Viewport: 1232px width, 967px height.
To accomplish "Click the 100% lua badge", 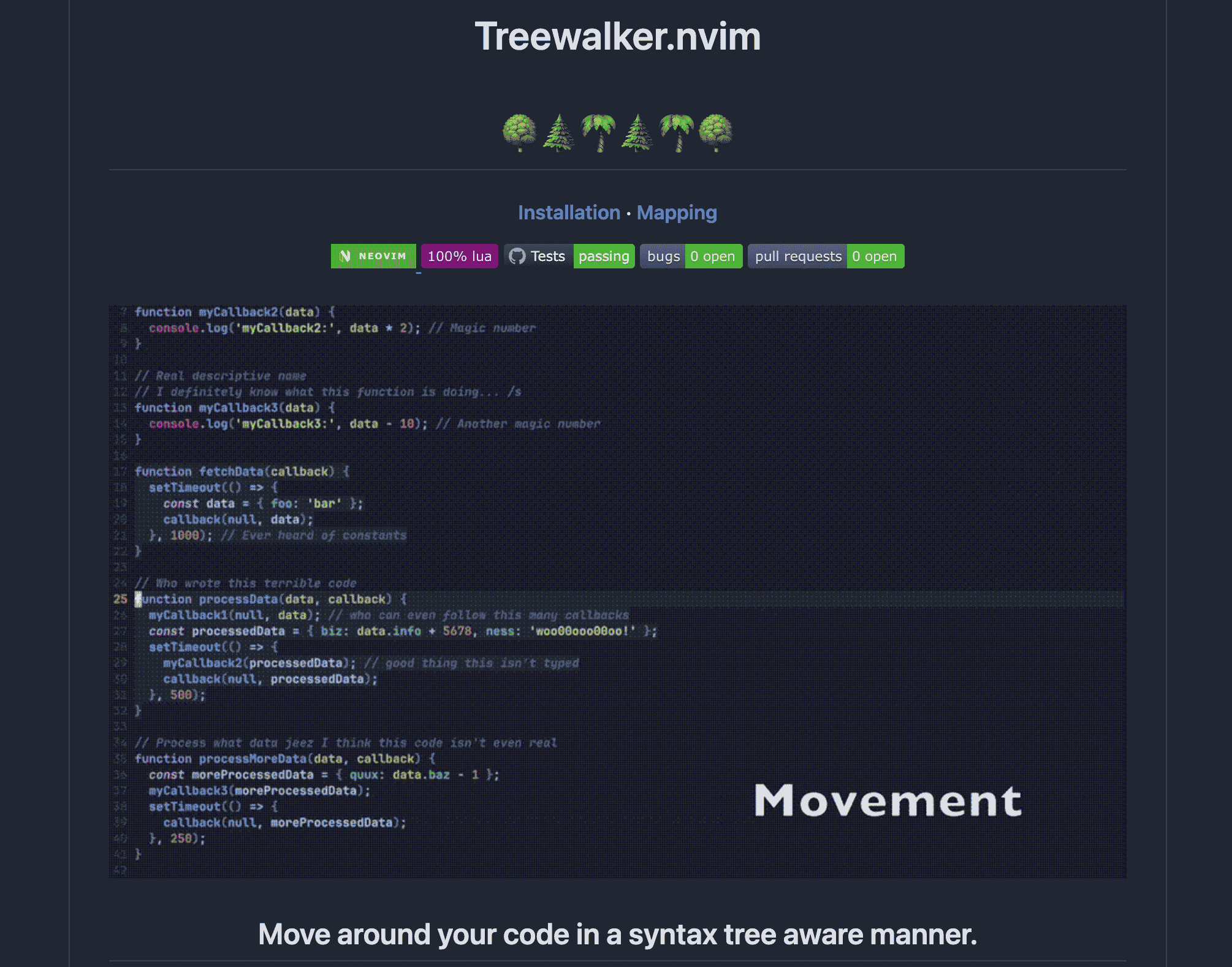I will [x=460, y=256].
